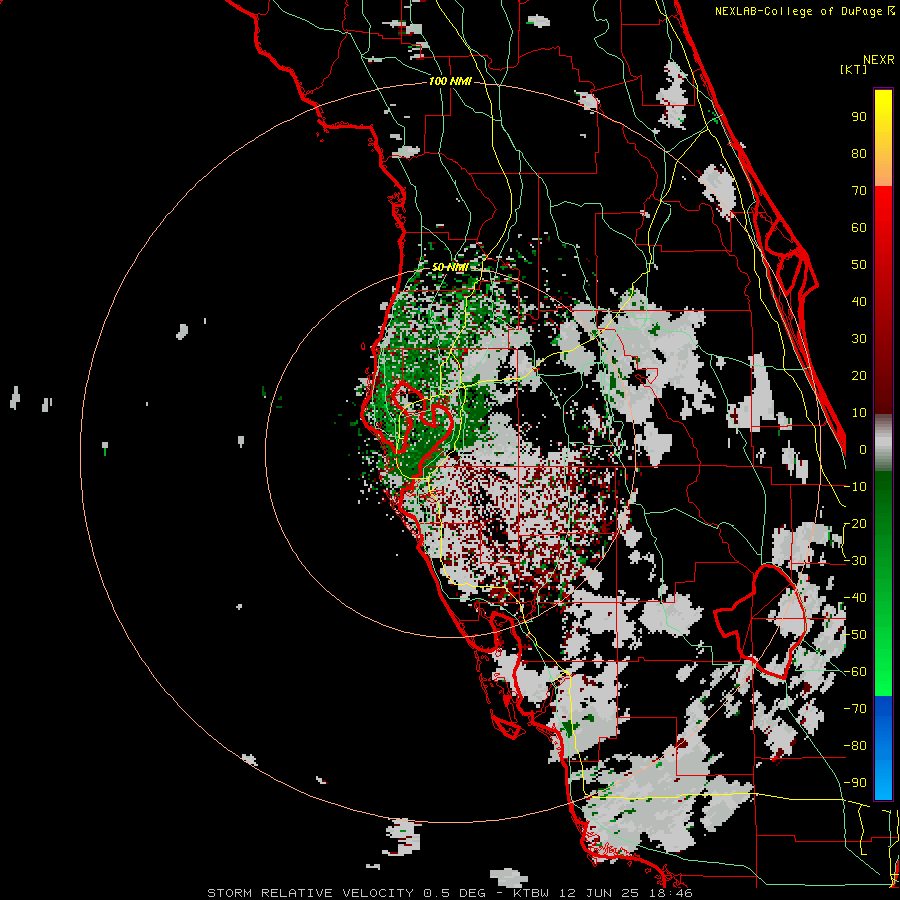Screen dimensions: 900x900
Task: Select the positive 60 knot scale label
Action: point(859,228)
